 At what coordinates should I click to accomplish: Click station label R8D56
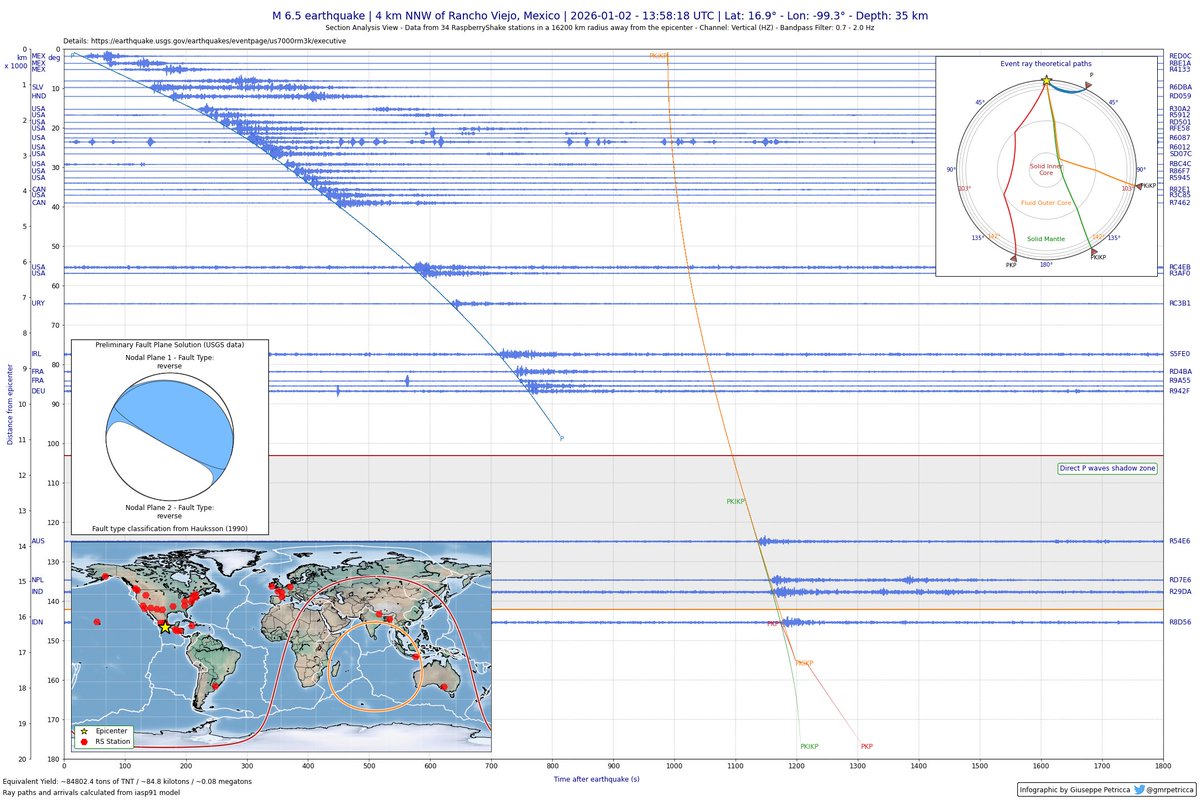(x=1180, y=622)
